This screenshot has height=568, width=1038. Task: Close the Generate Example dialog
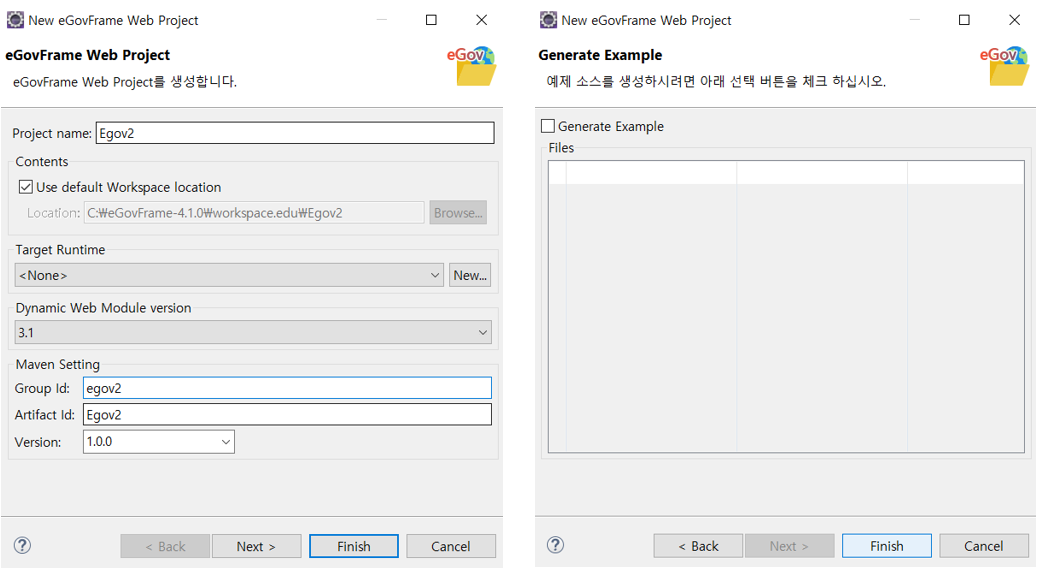pos(1014,20)
